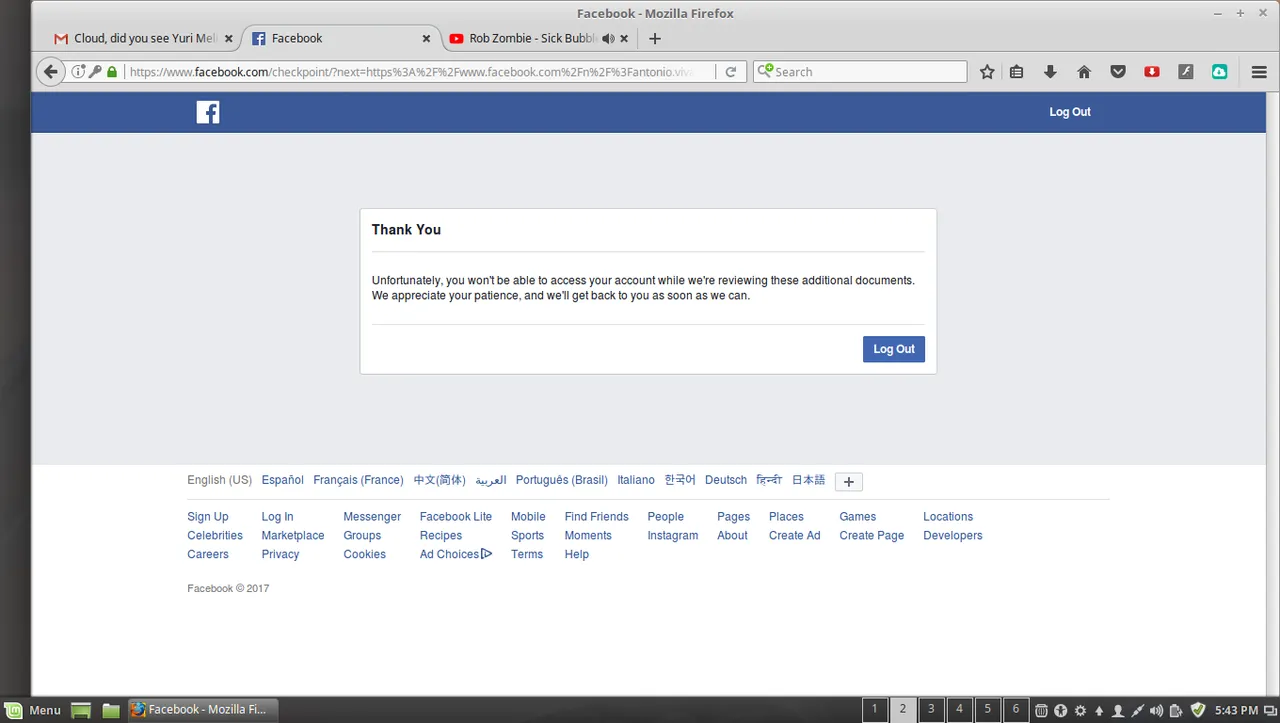Show more languages with plus button
The height and width of the screenshot is (723, 1280).
click(x=849, y=482)
